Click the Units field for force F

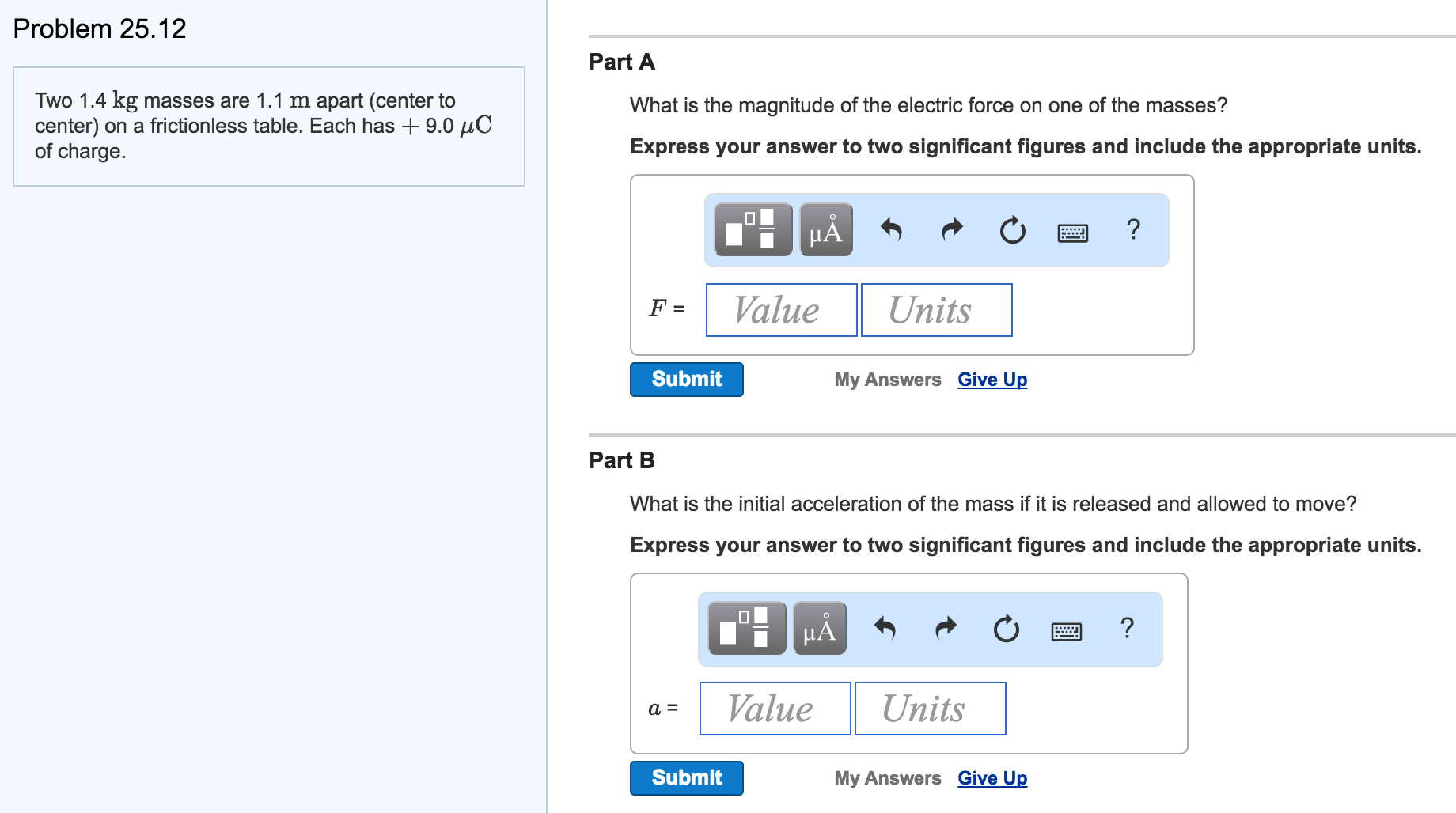pos(936,310)
